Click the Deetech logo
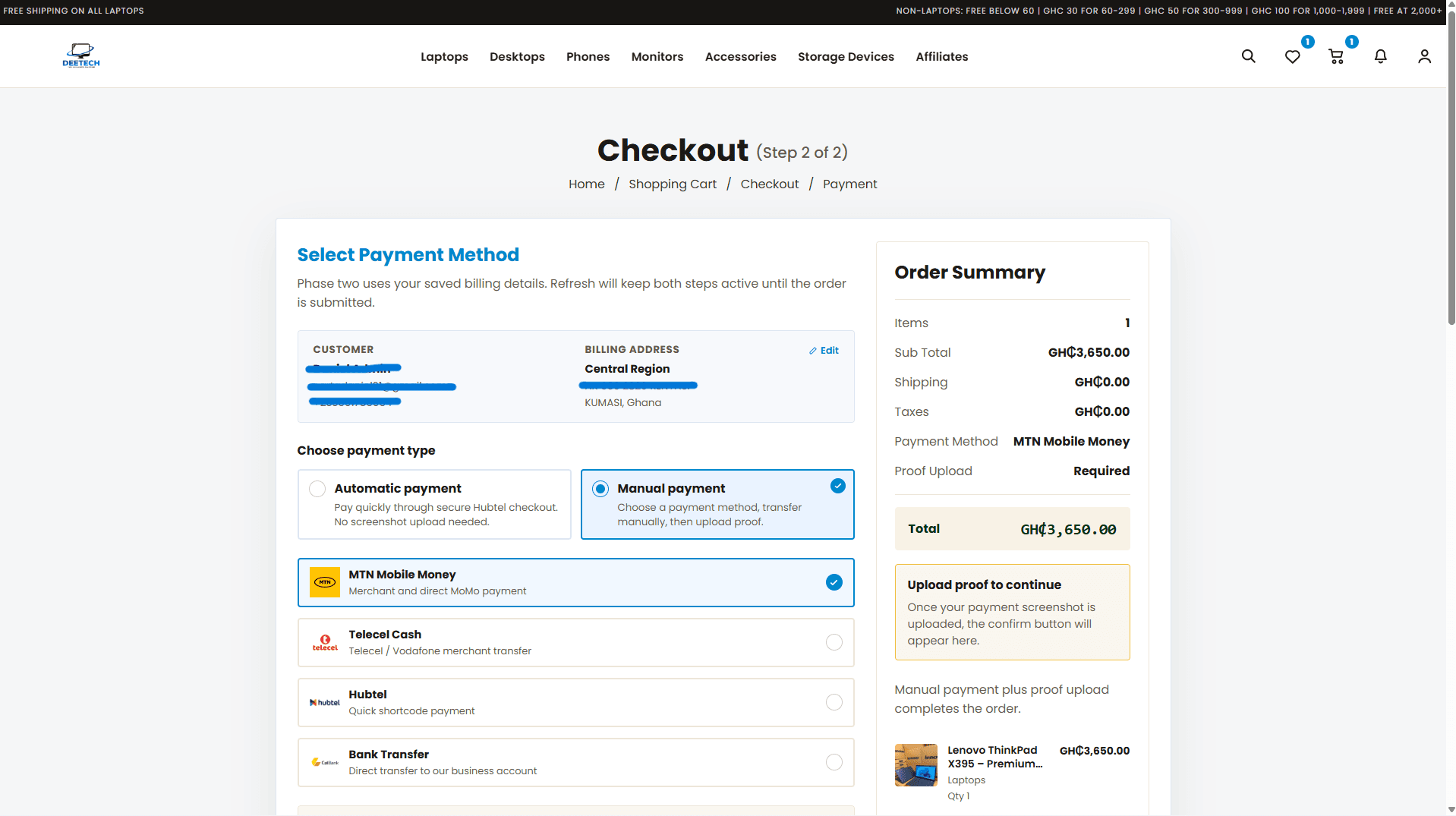The height and width of the screenshot is (816, 1456). 80,56
